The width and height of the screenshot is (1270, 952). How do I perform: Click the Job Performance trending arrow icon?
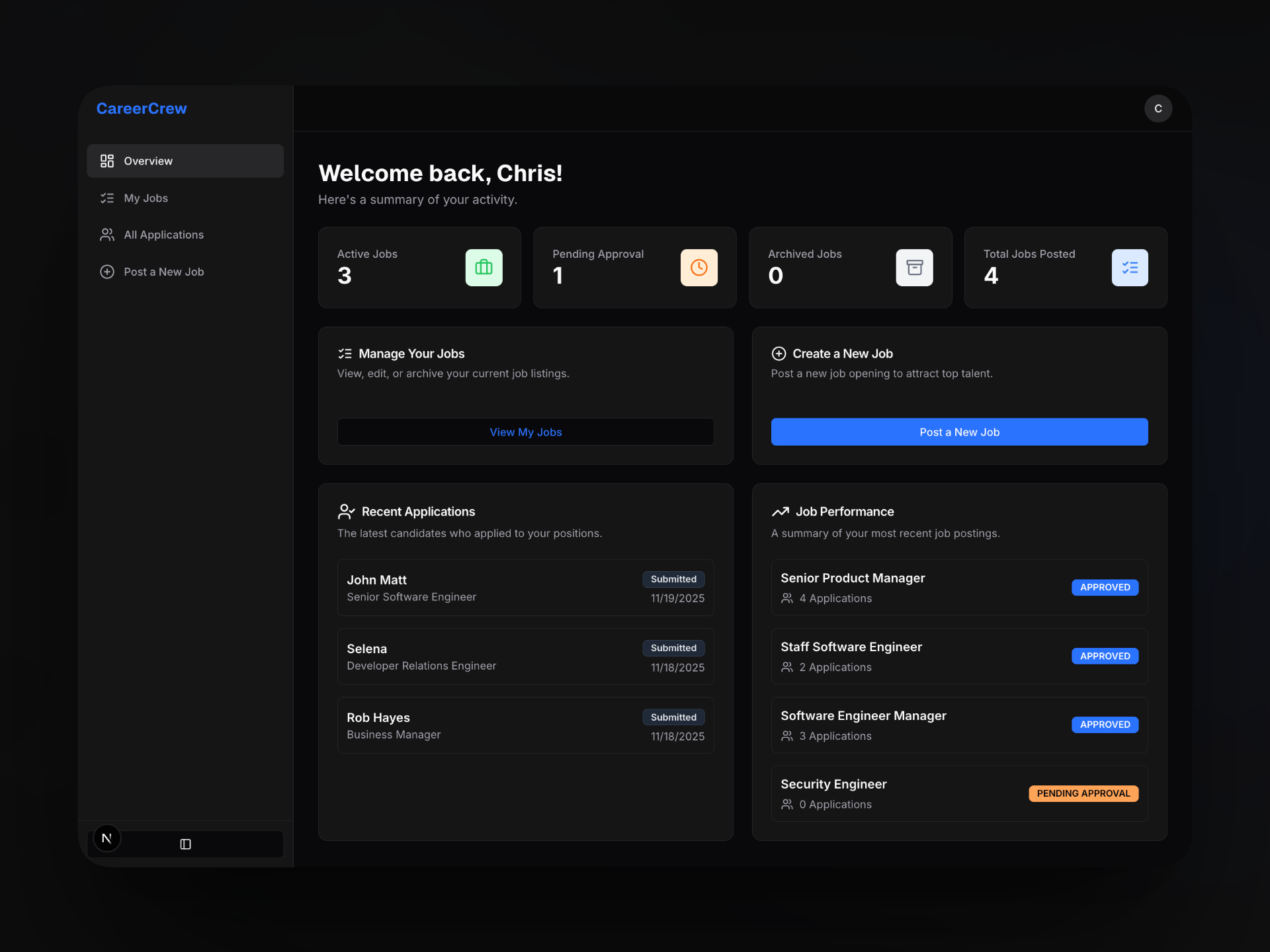click(x=780, y=512)
